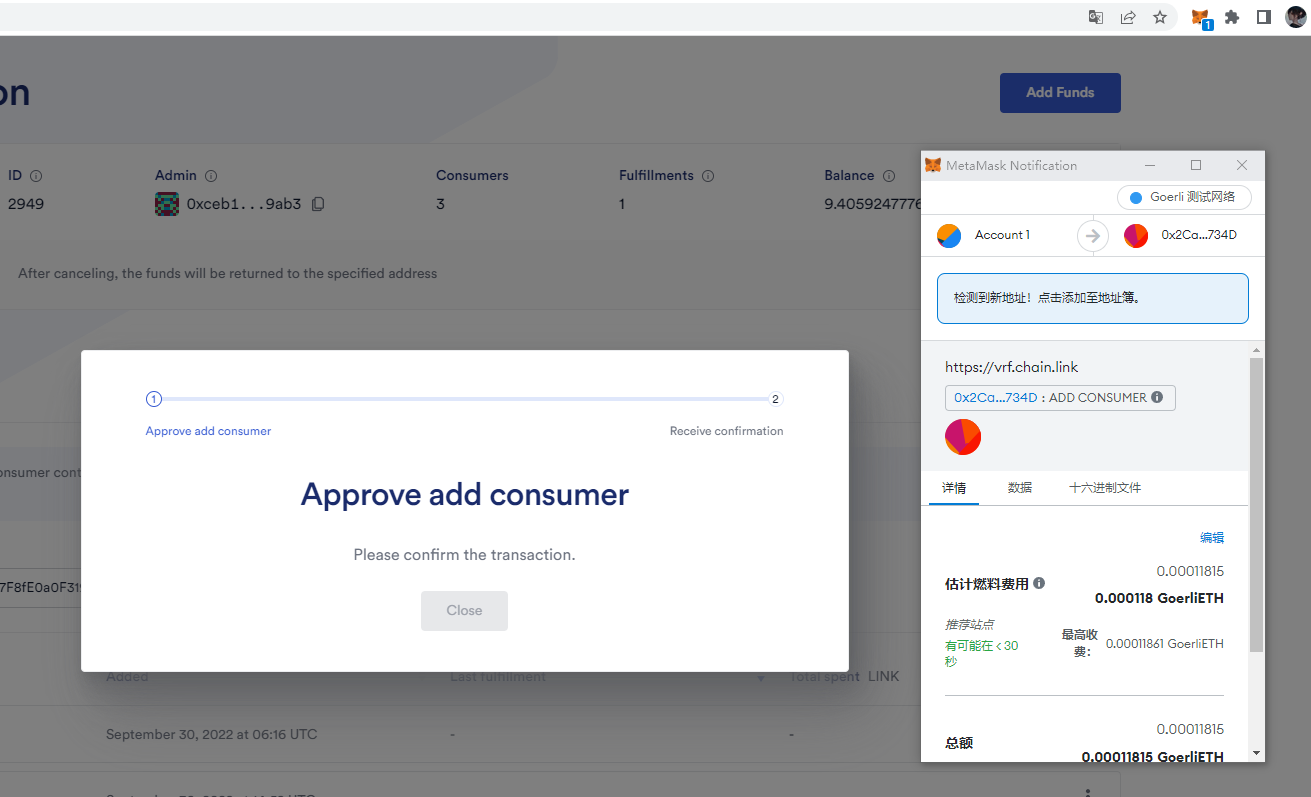Click the Add Funds button

coord(1060,92)
